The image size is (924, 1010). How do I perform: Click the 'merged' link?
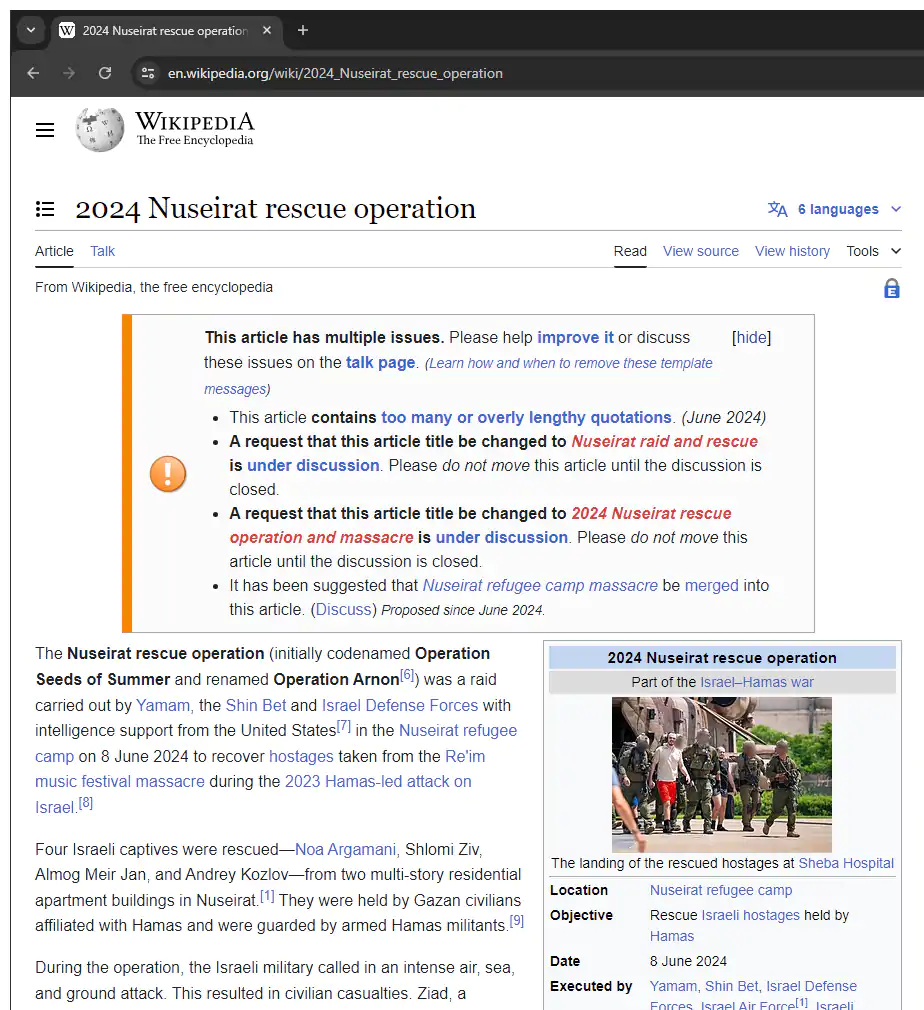coord(711,586)
